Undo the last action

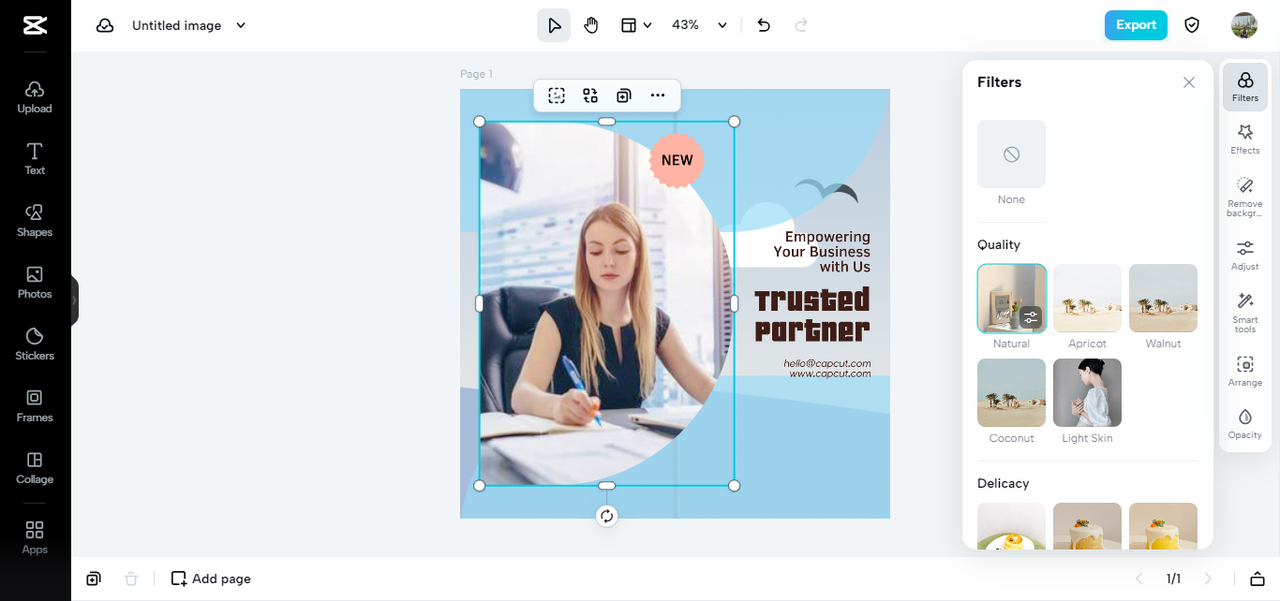pos(764,25)
